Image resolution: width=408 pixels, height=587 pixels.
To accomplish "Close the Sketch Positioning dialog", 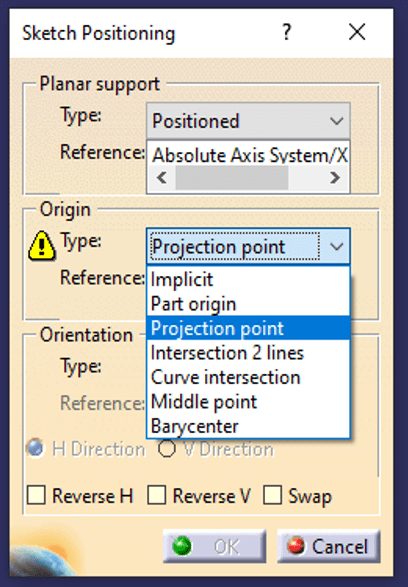I will coord(357,32).
